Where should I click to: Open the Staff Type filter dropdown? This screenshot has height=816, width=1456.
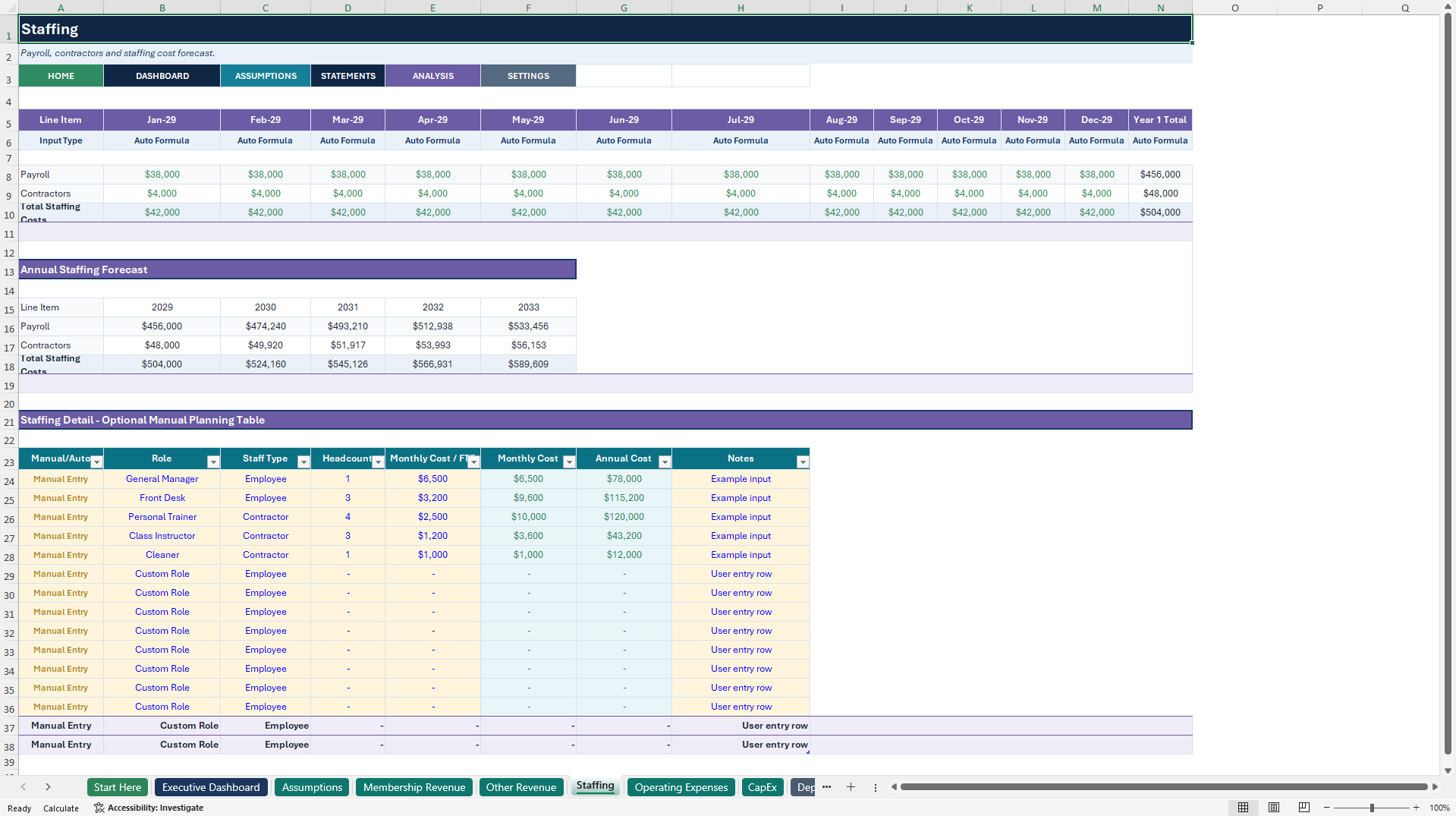click(303, 462)
